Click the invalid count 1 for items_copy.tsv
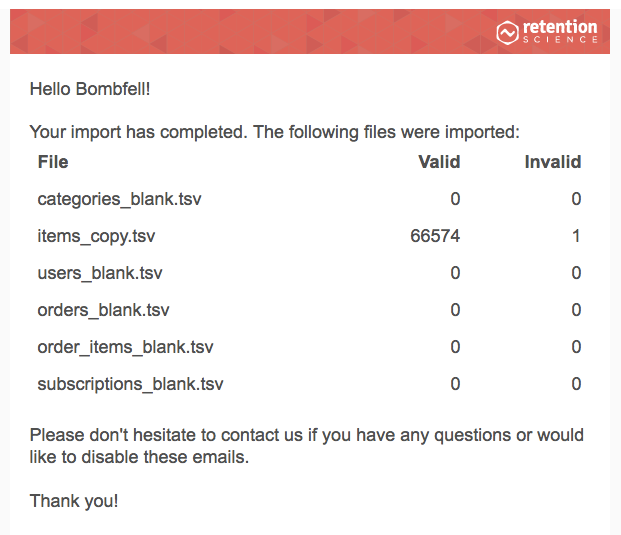Screen dimensions: 621x535 [x=576, y=236]
